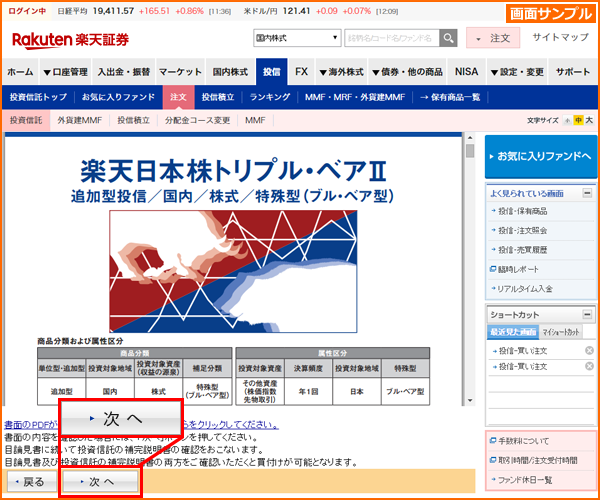
Task: Select the 投信 main navigation tab
Action: [272, 72]
